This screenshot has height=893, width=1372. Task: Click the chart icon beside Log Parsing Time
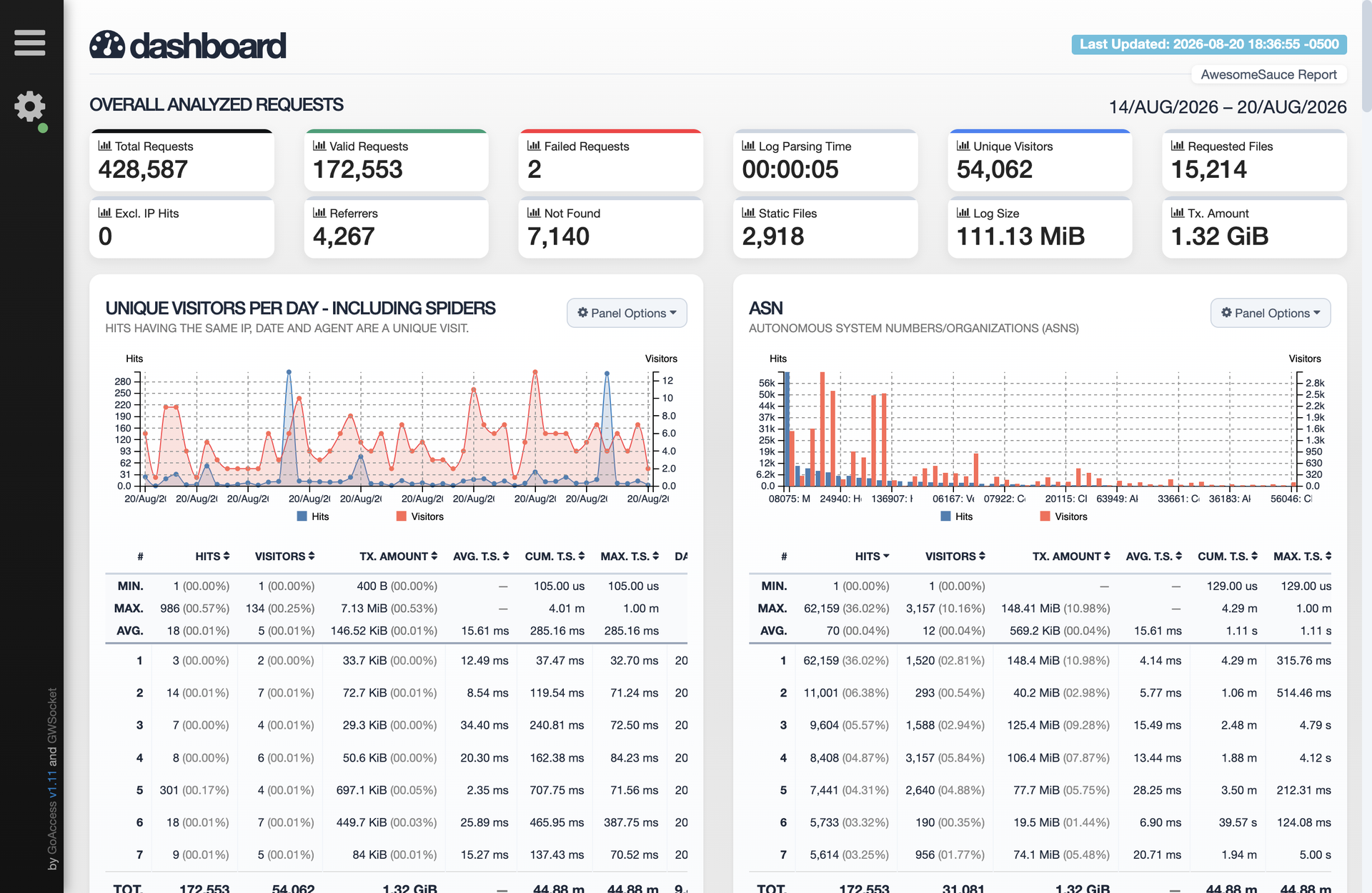tap(748, 146)
